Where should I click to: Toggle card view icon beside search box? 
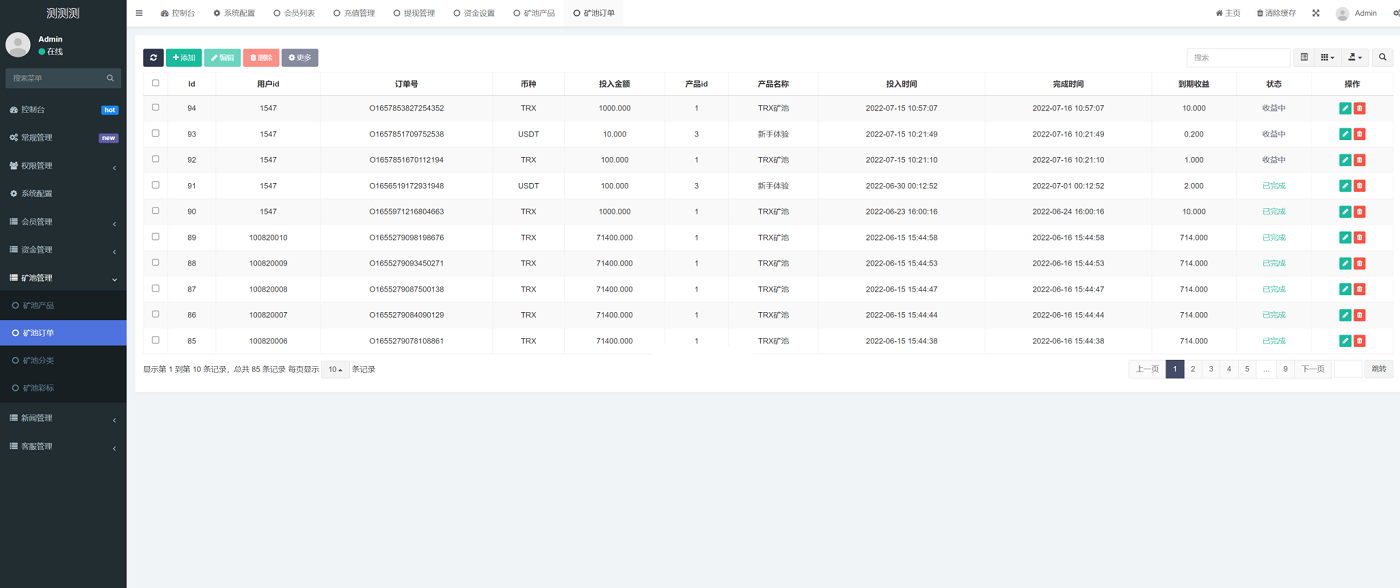1304,58
